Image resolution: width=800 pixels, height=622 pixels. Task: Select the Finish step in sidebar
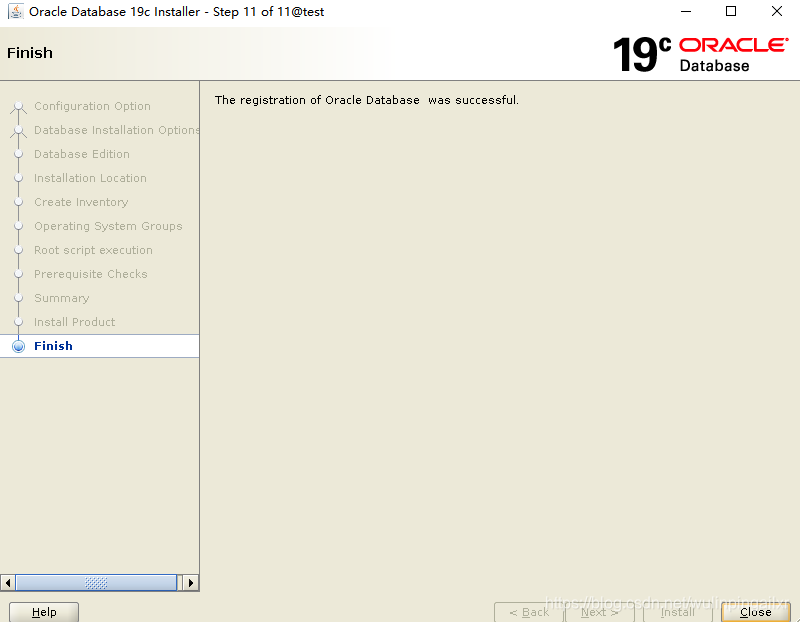[99, 346]
